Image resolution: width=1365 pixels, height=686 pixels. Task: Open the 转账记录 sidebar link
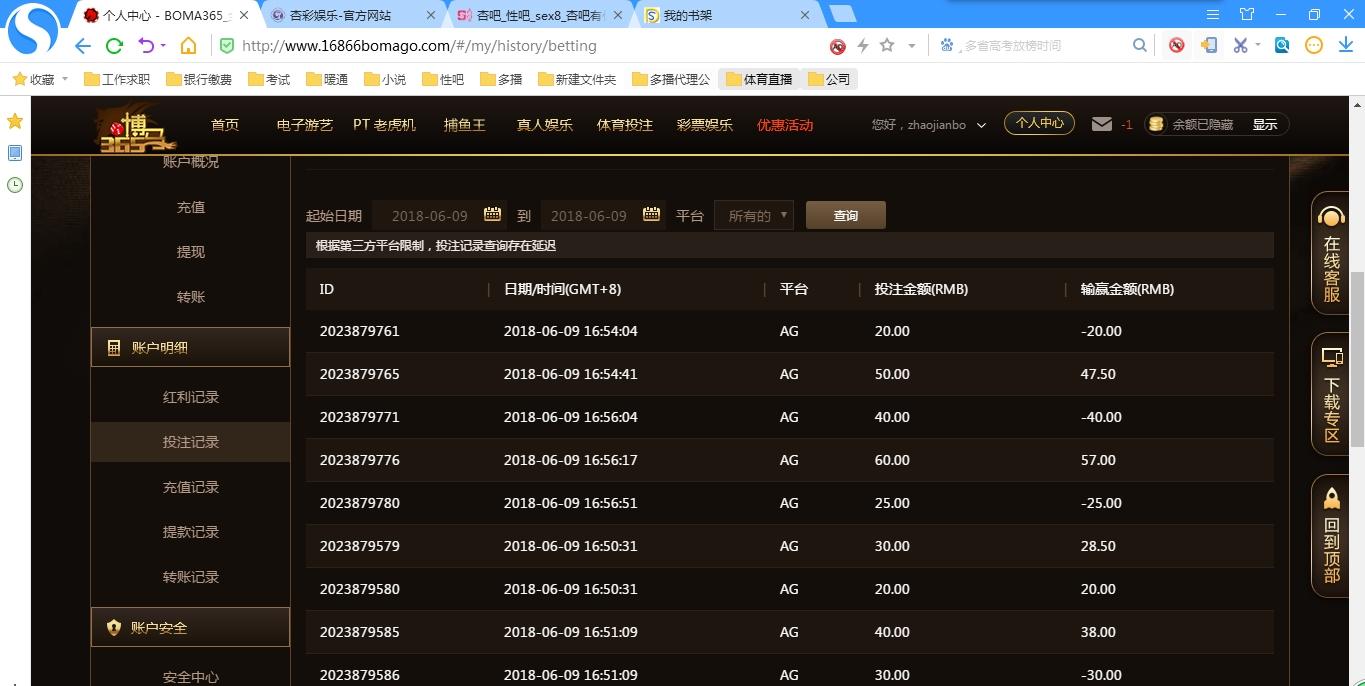pos(191,577)
